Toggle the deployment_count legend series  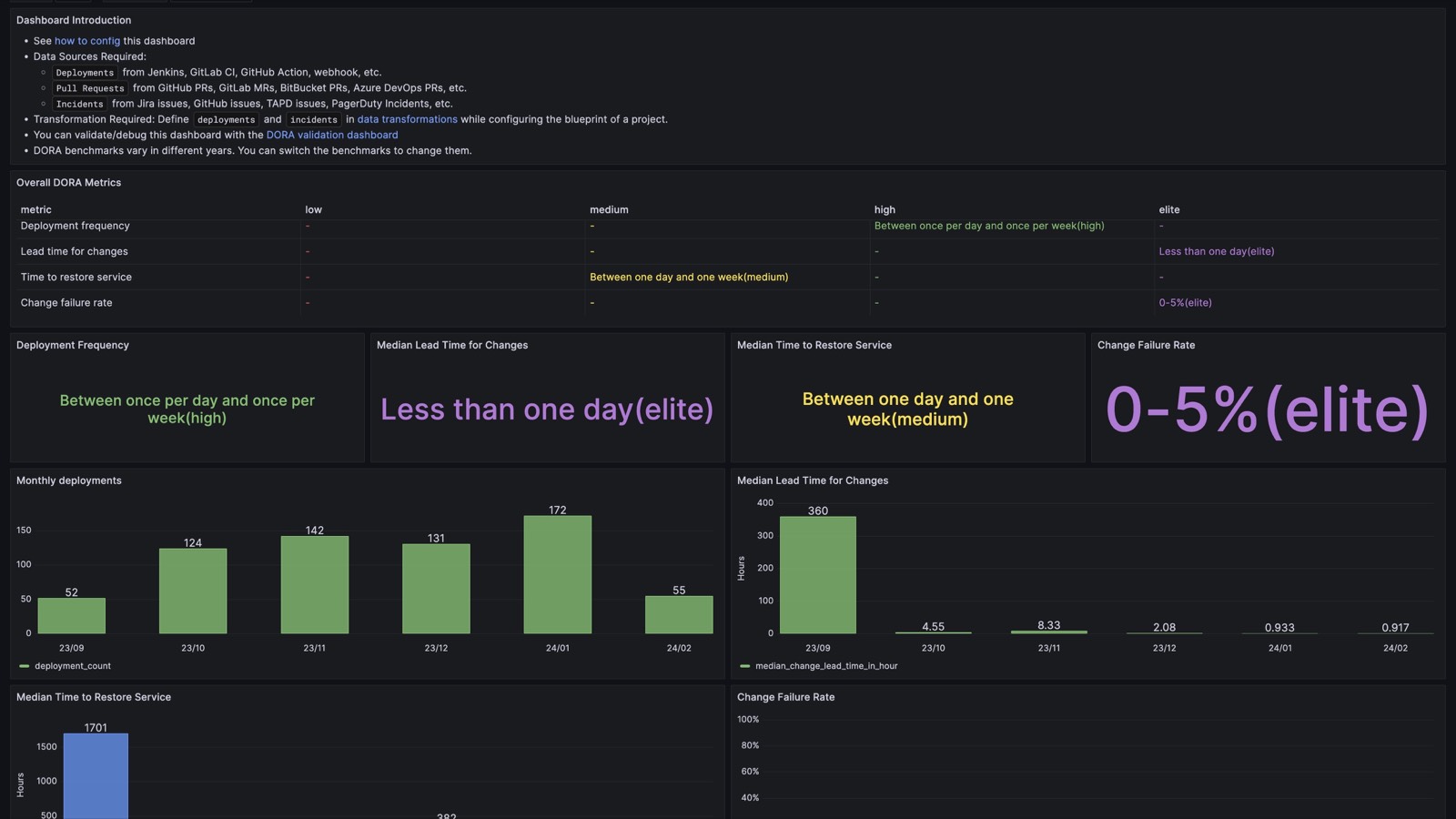coord(72,665)
